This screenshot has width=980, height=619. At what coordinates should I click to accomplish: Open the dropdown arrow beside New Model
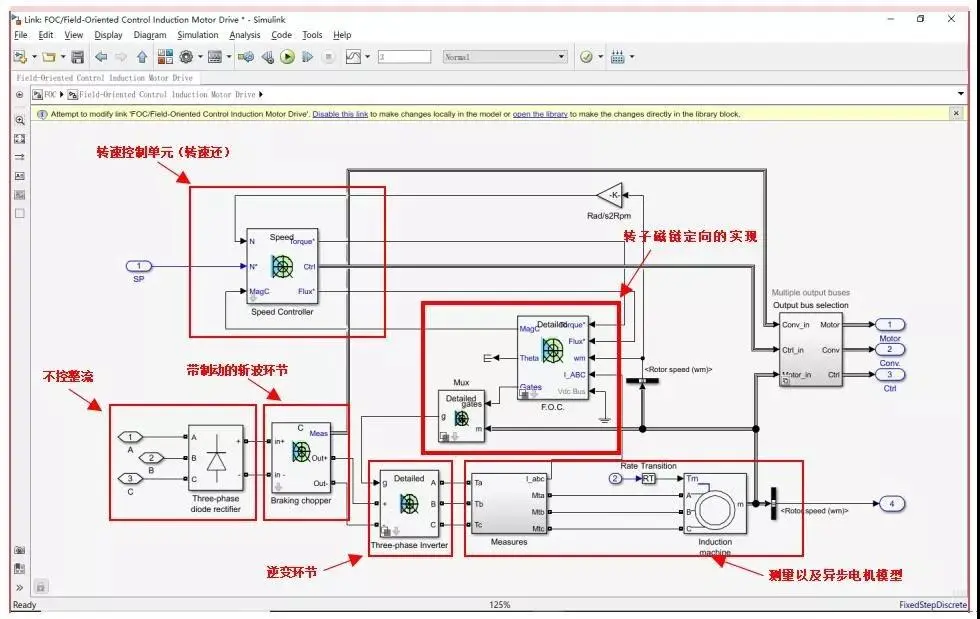click(34, 57)
